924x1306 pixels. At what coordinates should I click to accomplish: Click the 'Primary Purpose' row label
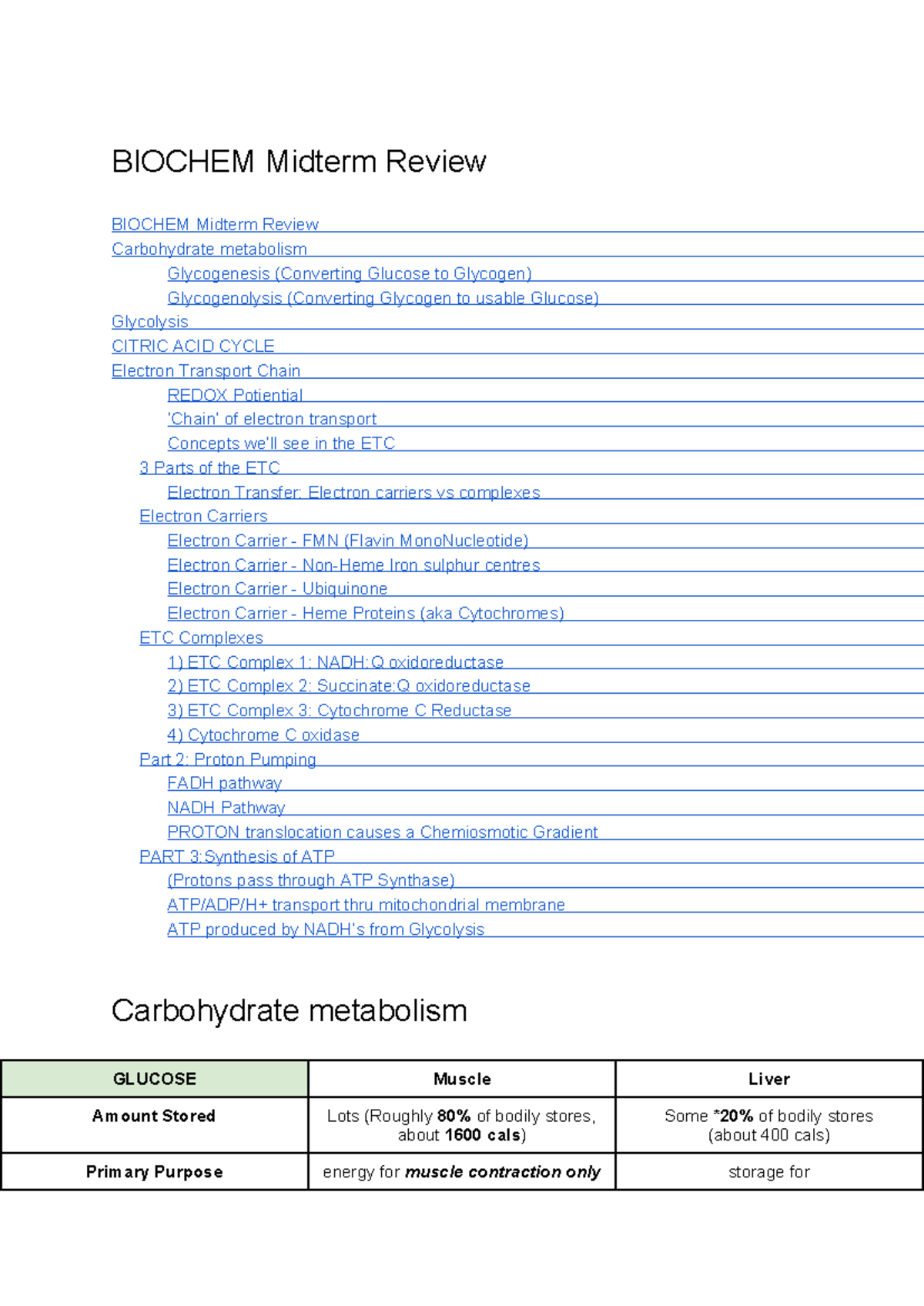pos(155,1172)
